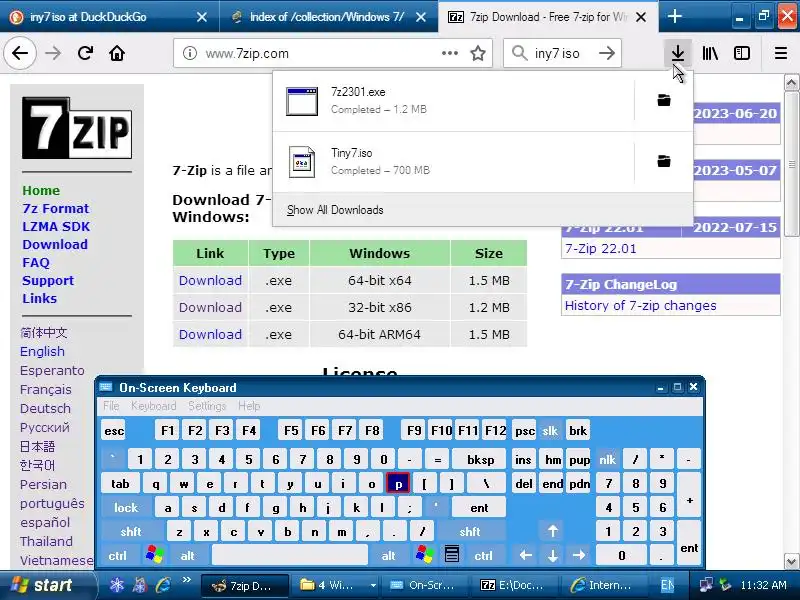Open the Firefox hamburger menu

(x=781, y=53)
